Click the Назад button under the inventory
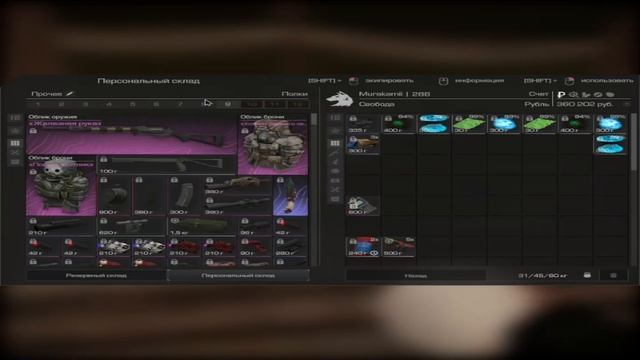The height and width of the screenshot is (360, 640). 416,276
